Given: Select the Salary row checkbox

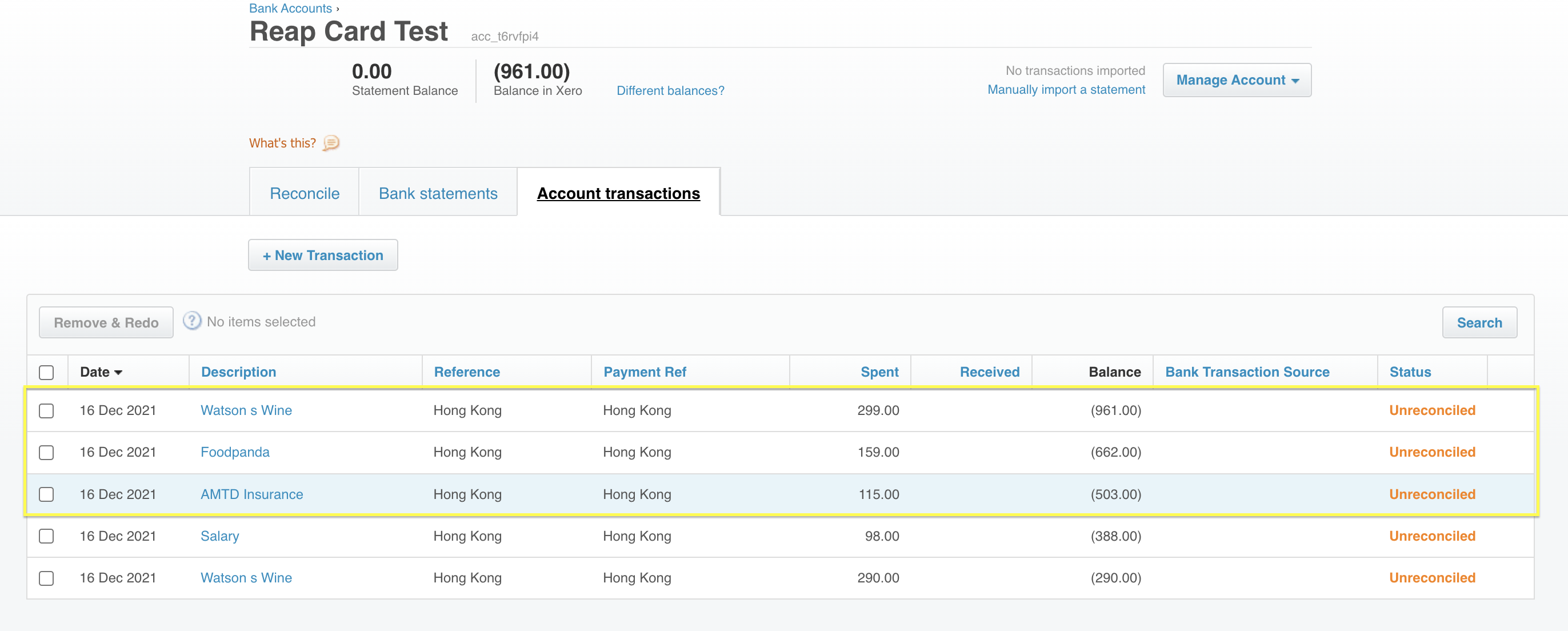Looking at the screenshot, I should coord(46,536).
